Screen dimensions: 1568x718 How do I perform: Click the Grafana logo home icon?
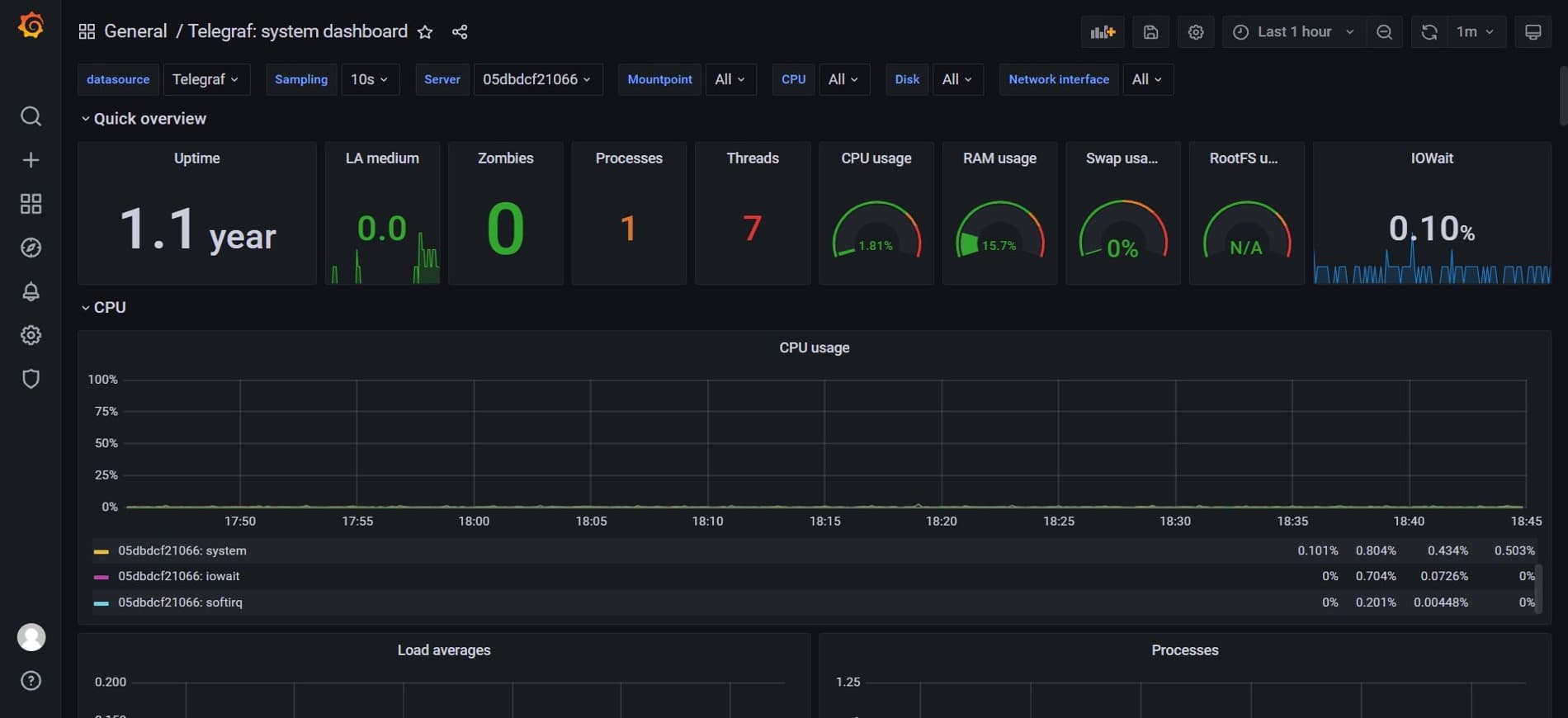tap(31, 26)
